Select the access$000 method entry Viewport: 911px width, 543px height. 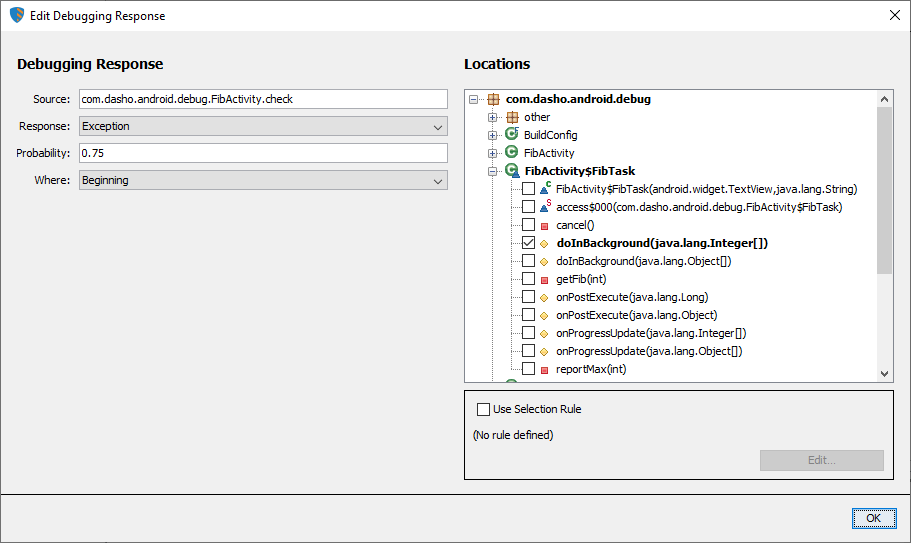click(x=699, y=207)
